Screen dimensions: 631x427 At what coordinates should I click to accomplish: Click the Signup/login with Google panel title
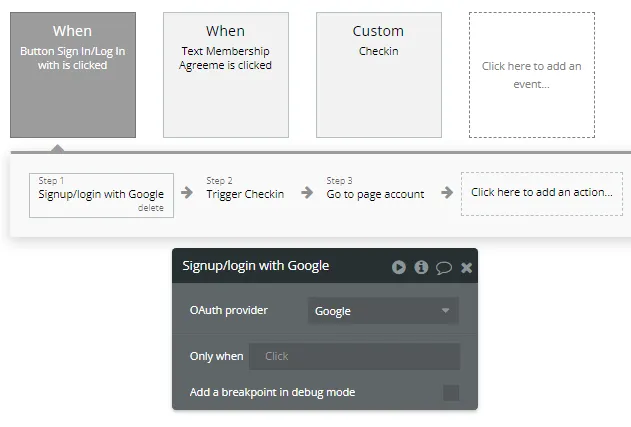click(256, 266)
